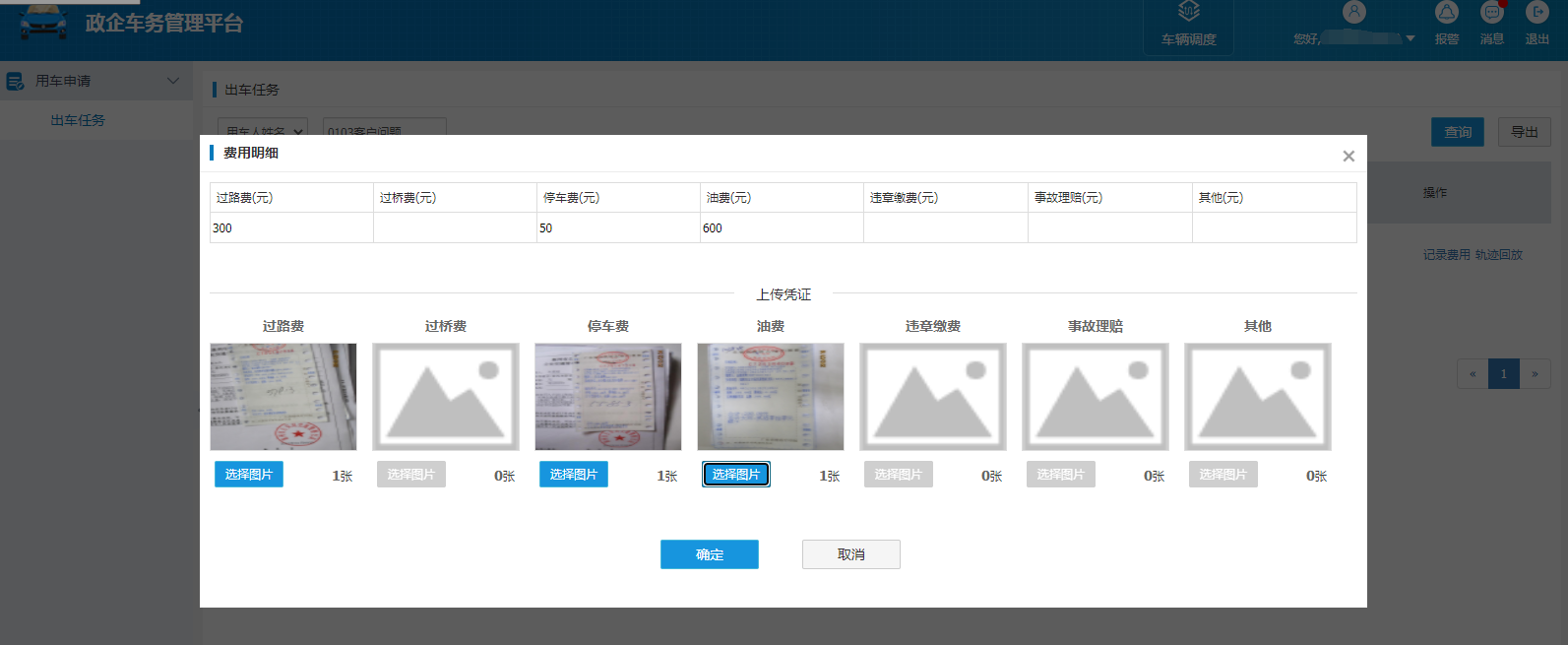Viewport: 1568px width, 645px height.
Task: Open the messages (消息) icon
Action: (1491, 13)
